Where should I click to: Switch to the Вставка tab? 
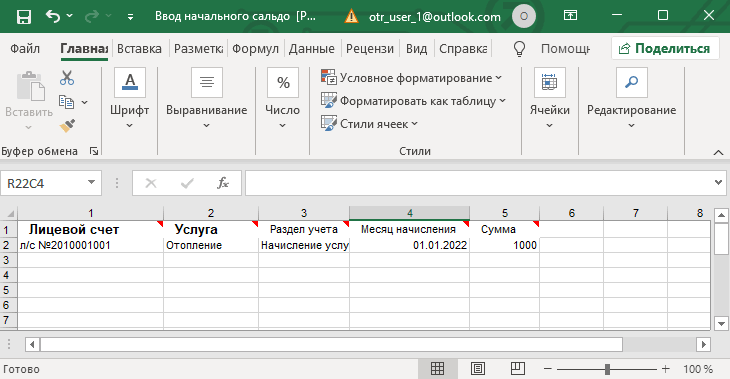(139, 48)
